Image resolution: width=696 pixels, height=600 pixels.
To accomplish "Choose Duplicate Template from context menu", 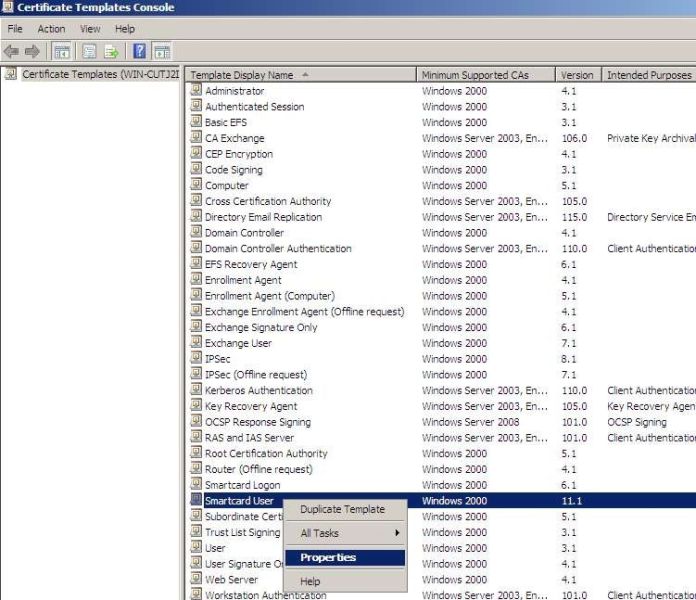I will [x=345, y=509].
